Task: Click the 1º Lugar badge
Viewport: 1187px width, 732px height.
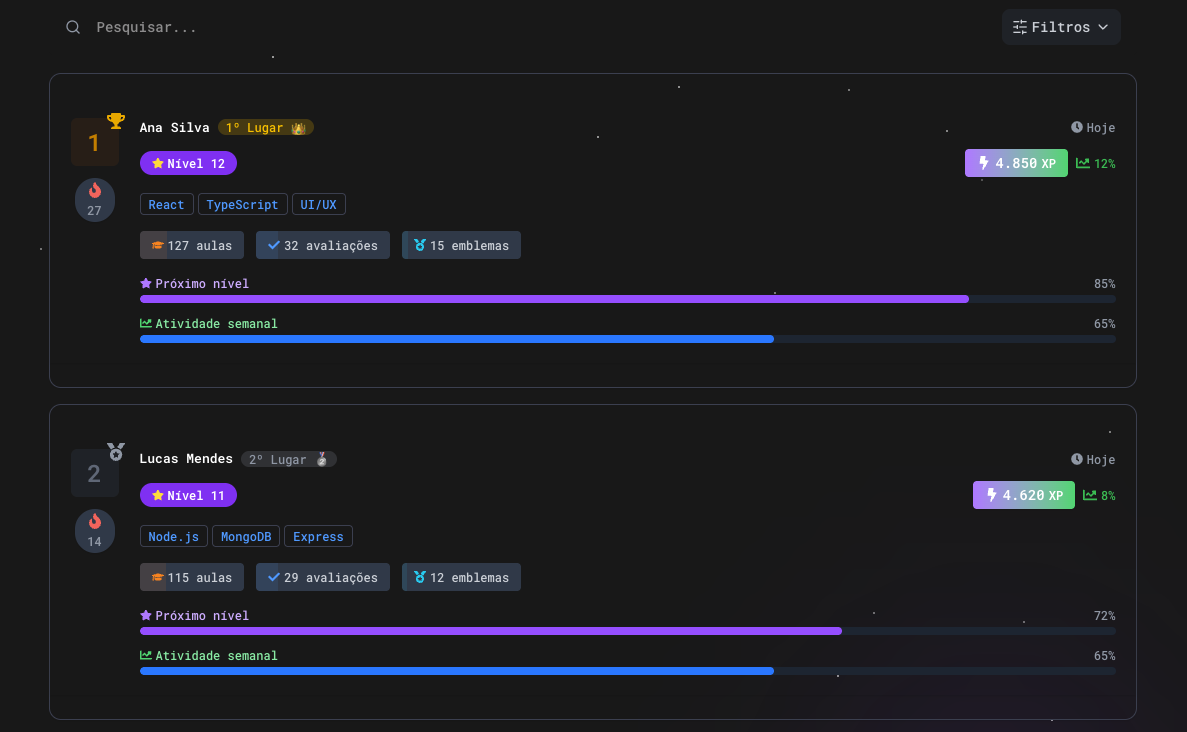Action: pos(266,127)
